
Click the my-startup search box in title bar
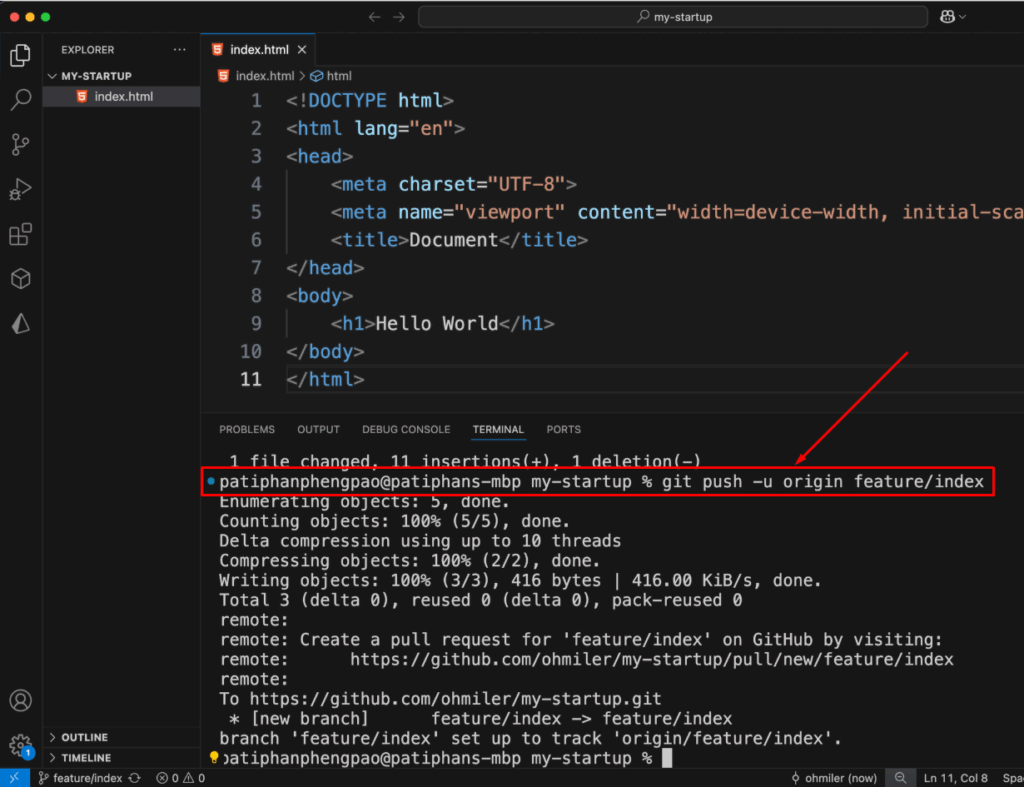(674, 17)
